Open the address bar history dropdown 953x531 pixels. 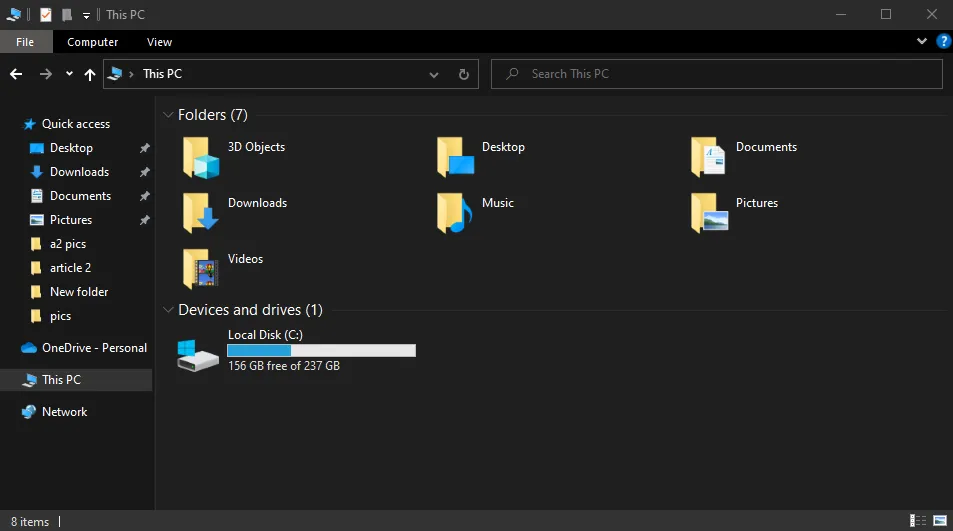coord(434,75)
